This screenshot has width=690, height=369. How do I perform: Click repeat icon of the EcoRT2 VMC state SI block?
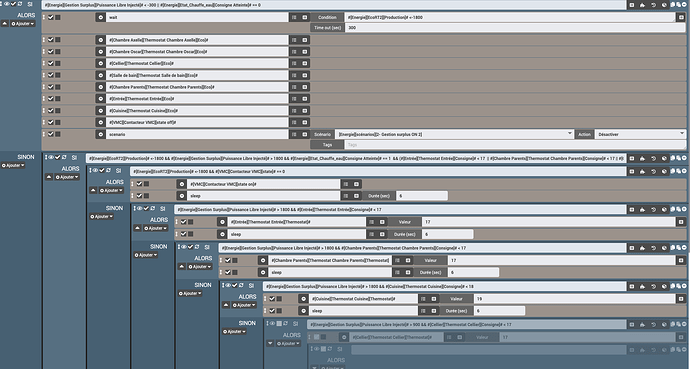108,170
